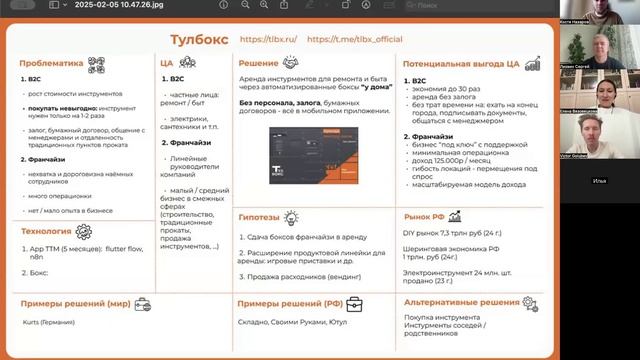Select the Илья participant tile

(600, 181)
